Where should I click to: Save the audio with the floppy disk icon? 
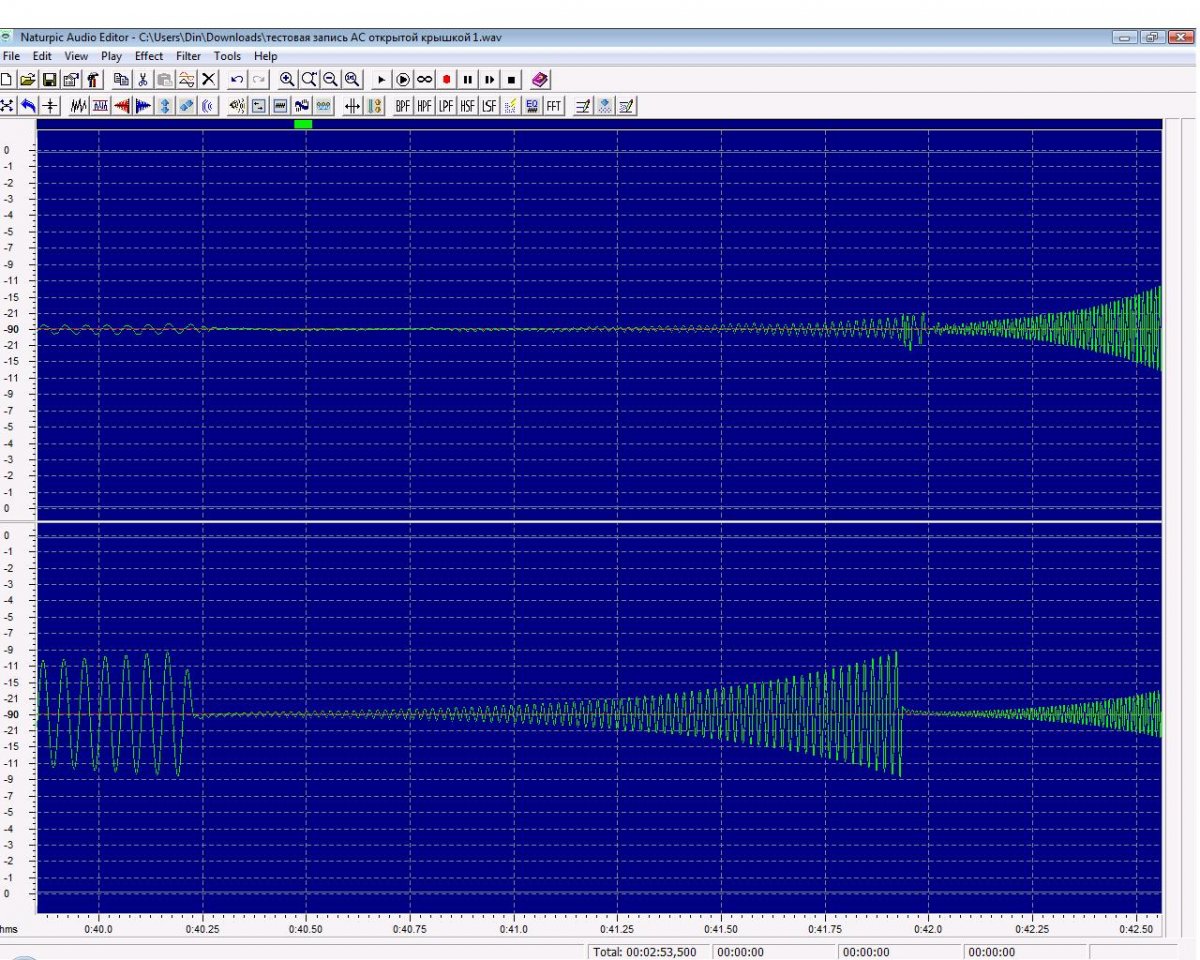49,79
